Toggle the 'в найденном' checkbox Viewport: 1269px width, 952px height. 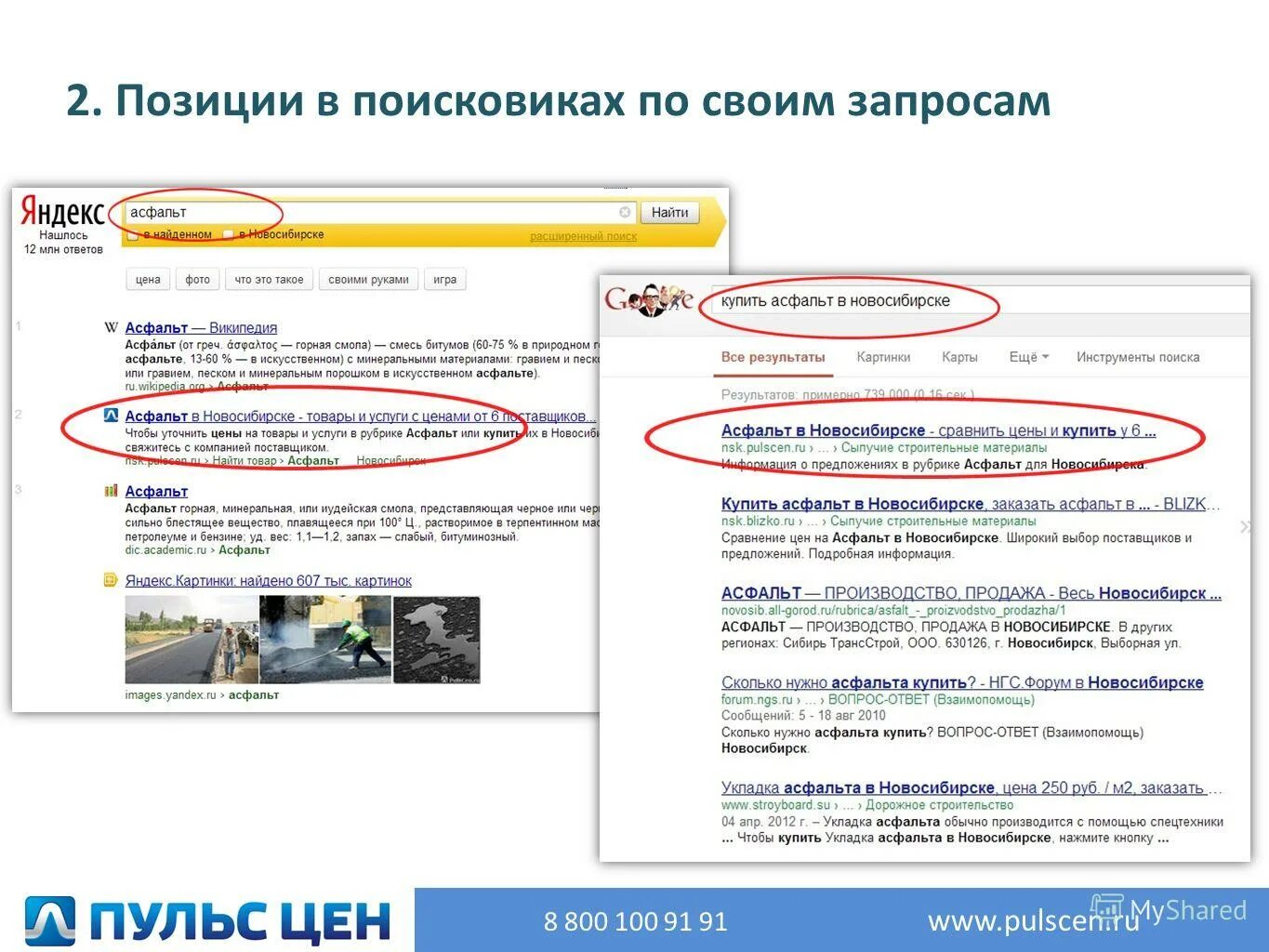tap(132, 234)
